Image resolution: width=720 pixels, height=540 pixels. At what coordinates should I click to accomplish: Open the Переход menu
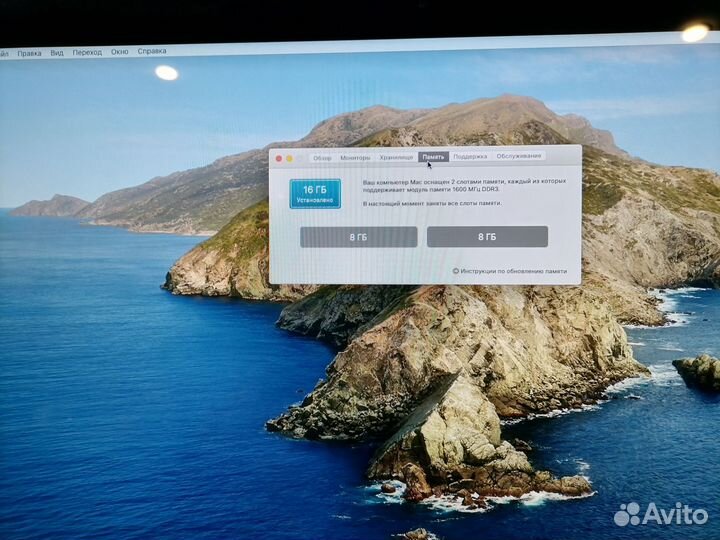click(x=87, y=52)
